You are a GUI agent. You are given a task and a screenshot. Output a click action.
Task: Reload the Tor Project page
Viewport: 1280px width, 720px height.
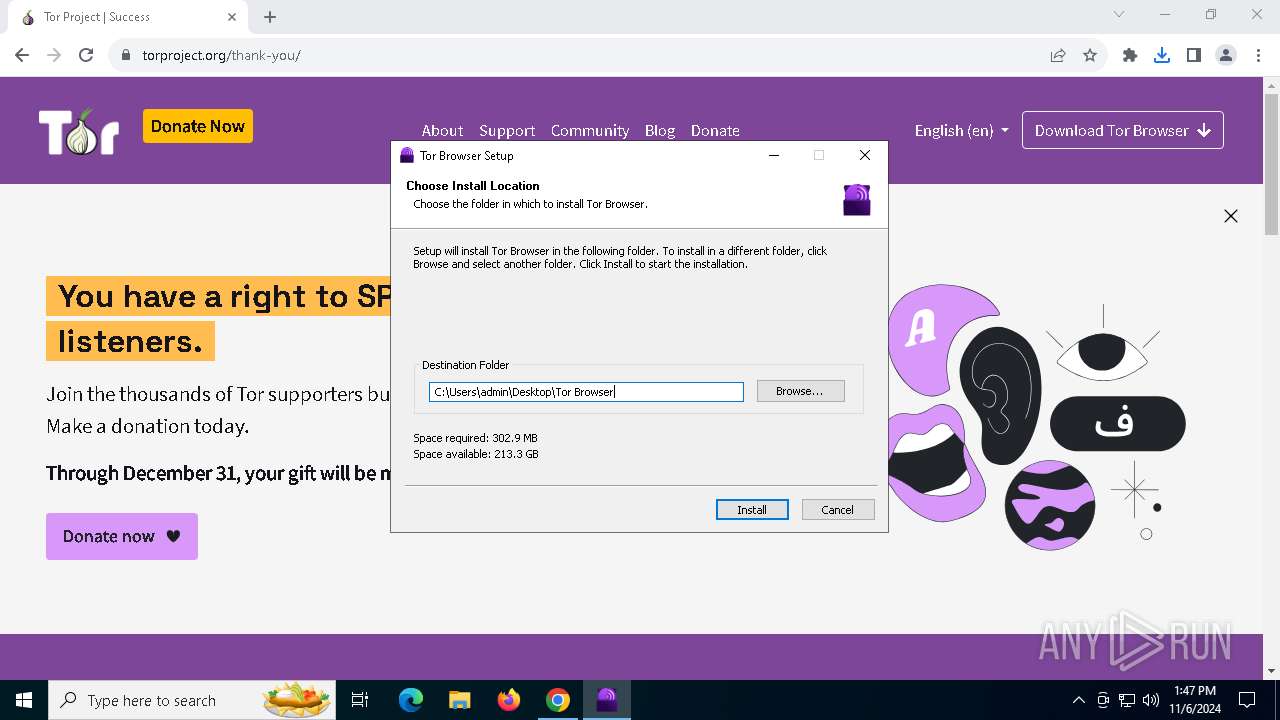[x=86, y=55]
